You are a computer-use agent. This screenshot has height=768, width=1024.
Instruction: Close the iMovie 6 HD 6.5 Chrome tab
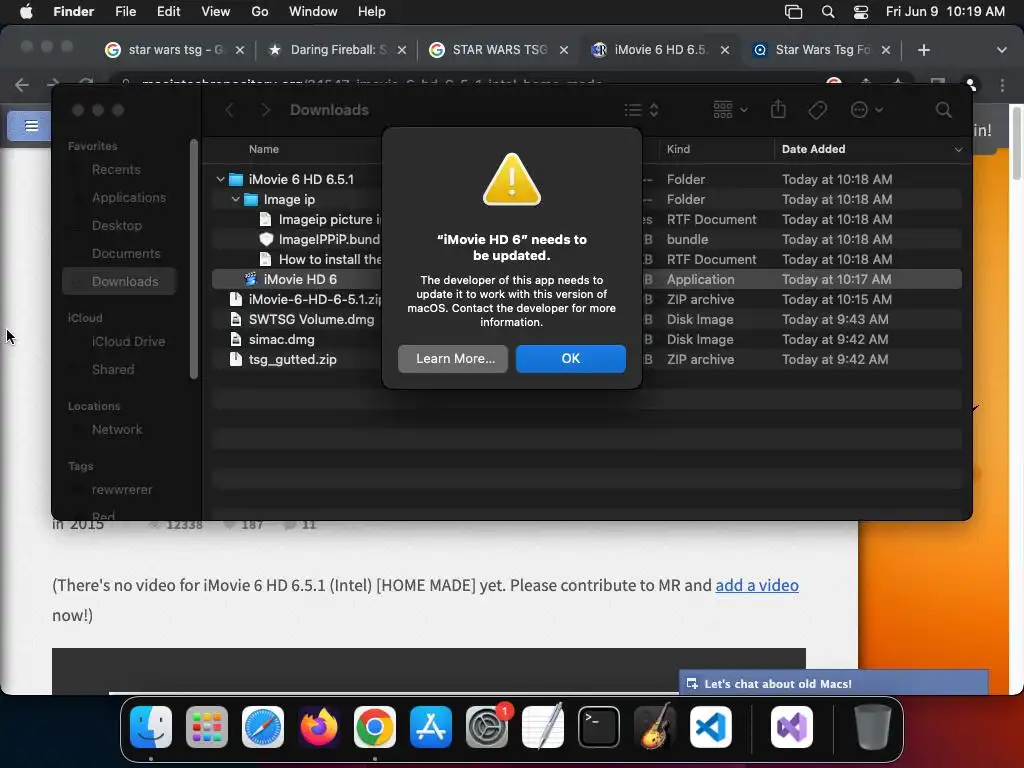pos(725,50)
